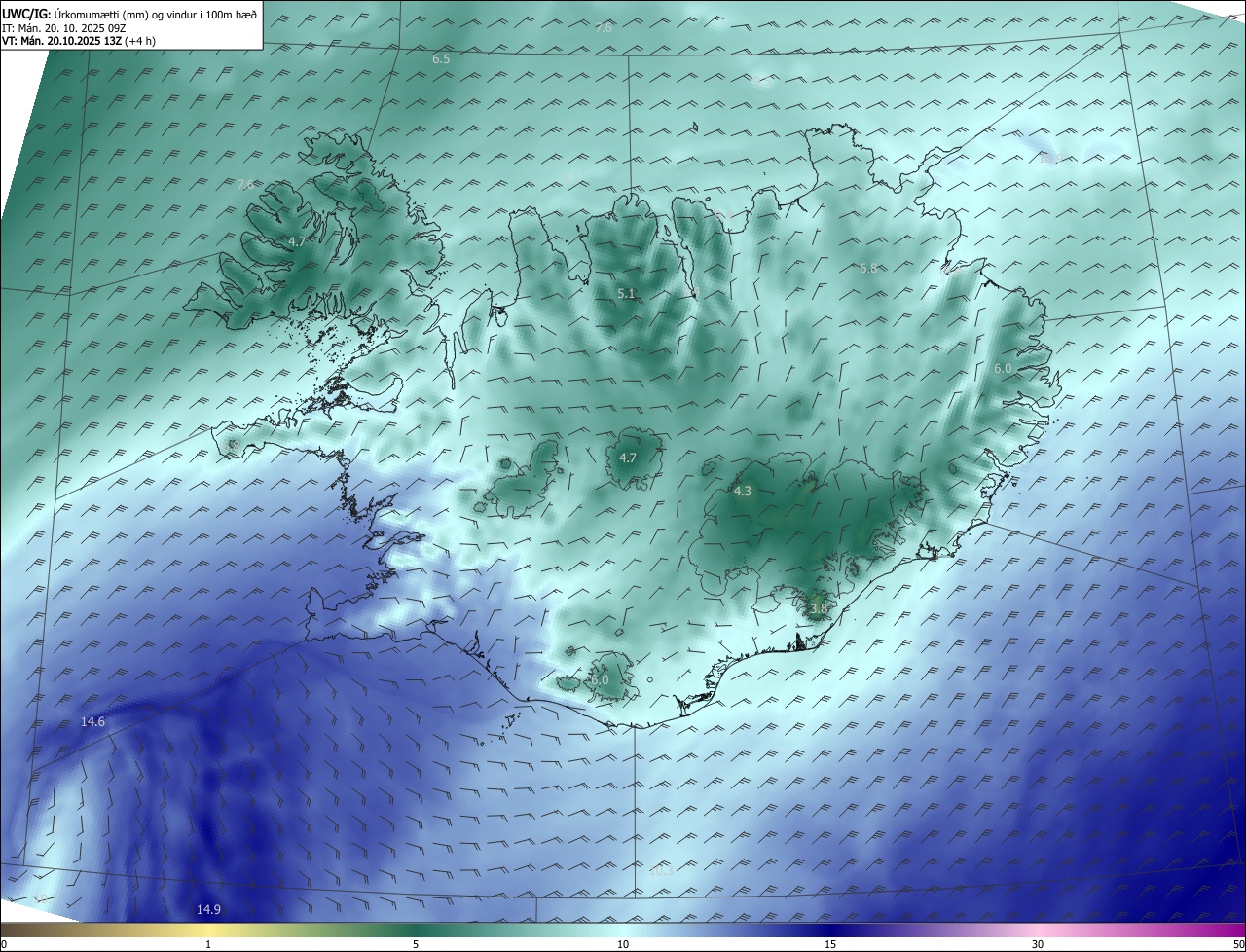Click the 5.1 value label in the north
Screen dimensions: 1246x952
[x=626, y=293]
